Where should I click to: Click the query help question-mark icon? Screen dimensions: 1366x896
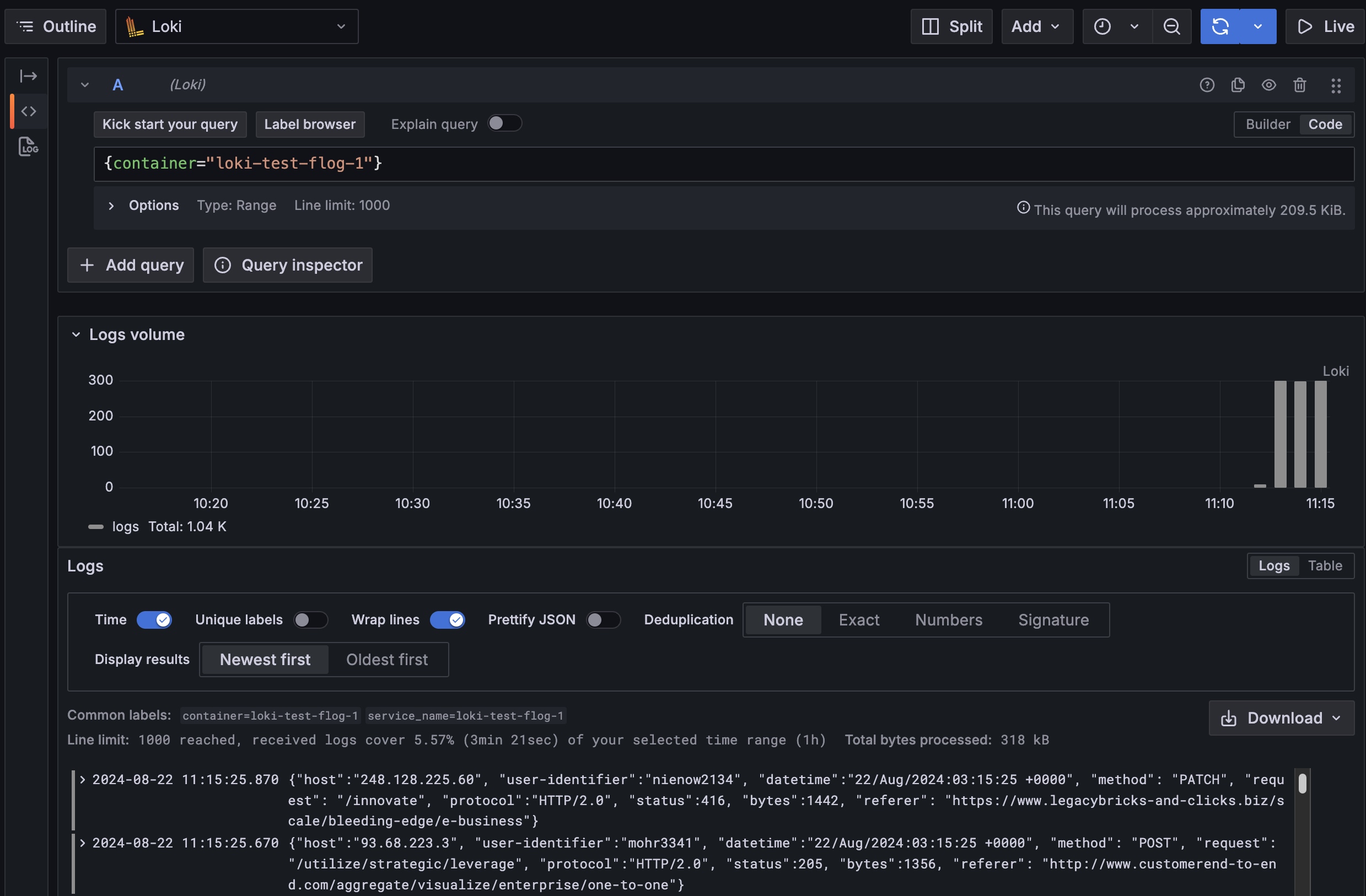1207,85
